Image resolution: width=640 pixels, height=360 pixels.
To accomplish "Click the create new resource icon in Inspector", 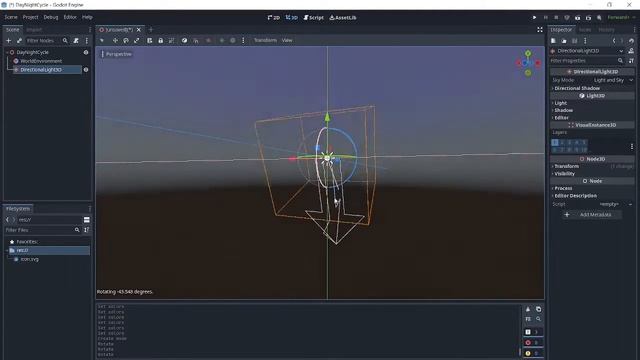I will pyautogui.click(x=553, y=41).
